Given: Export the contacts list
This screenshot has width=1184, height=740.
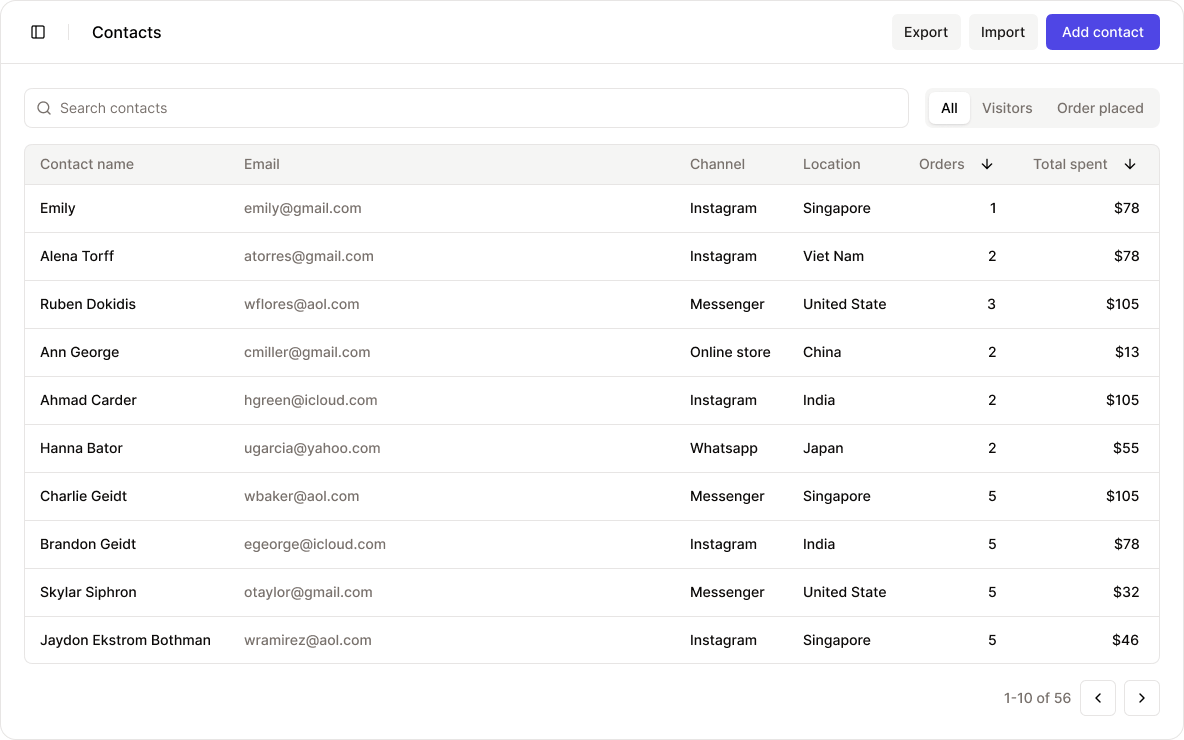Looking at the screenshot, I should 925,31.
